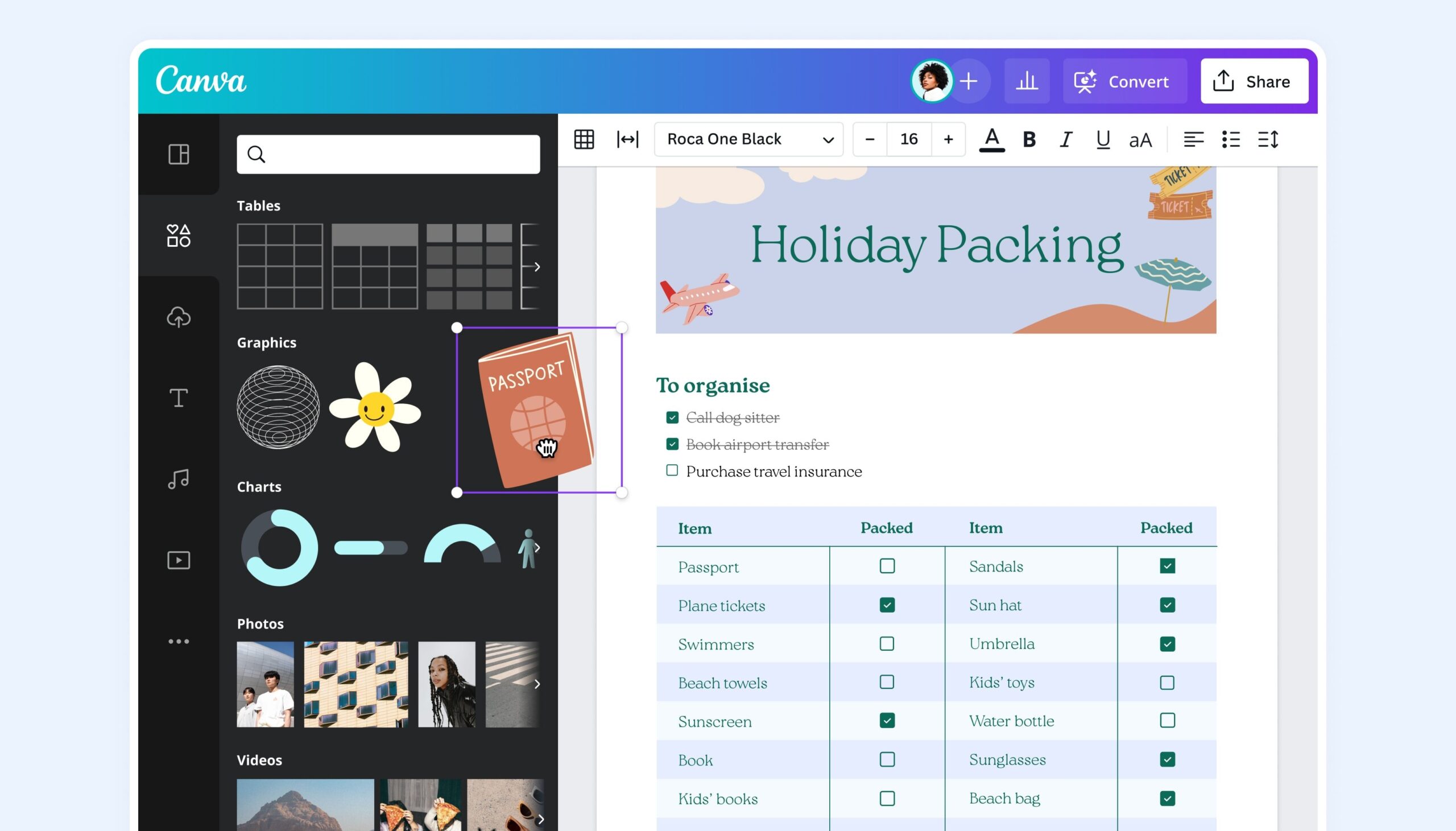Viewport: 1456px width, 831px height.
Task: Open the bulleted list options
Action: click(x=1232, y=139)
